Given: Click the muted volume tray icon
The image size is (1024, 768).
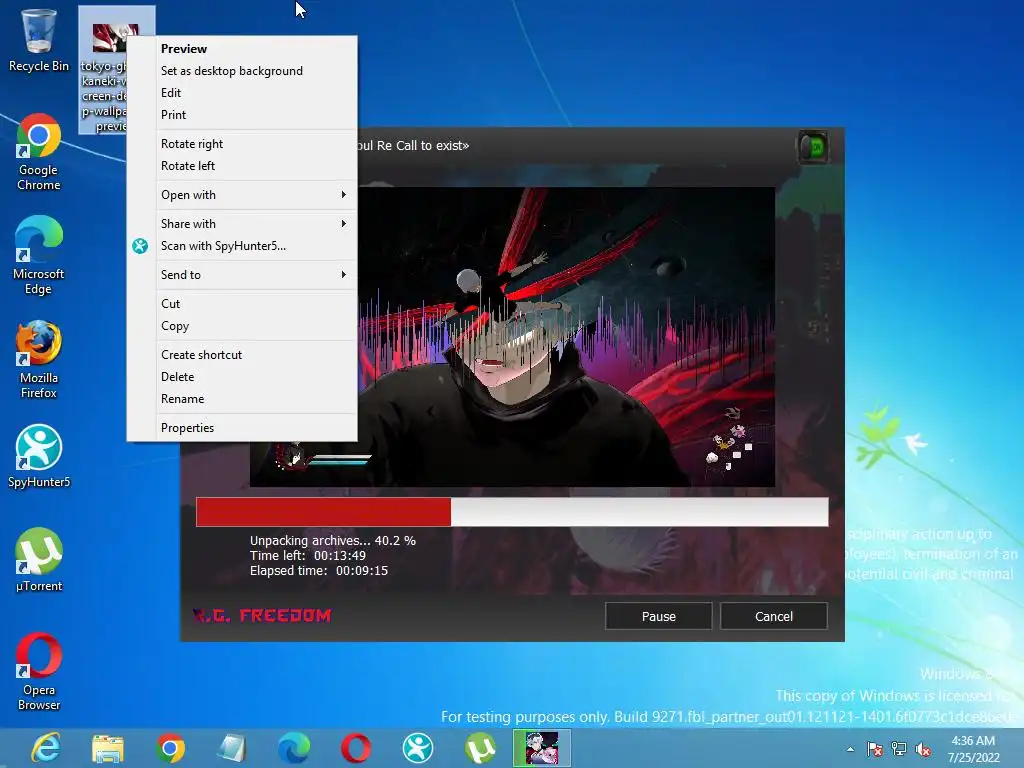Looking at the screenshot, I should [923, 749].
